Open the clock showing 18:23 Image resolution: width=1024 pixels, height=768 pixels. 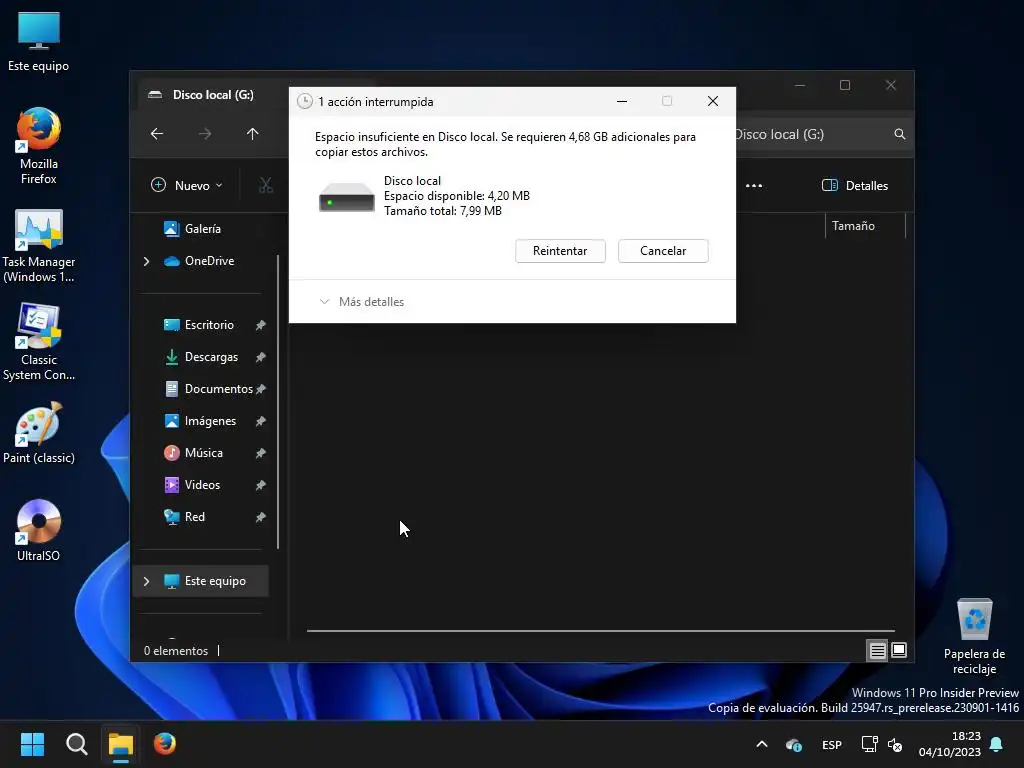pos(950,744)
